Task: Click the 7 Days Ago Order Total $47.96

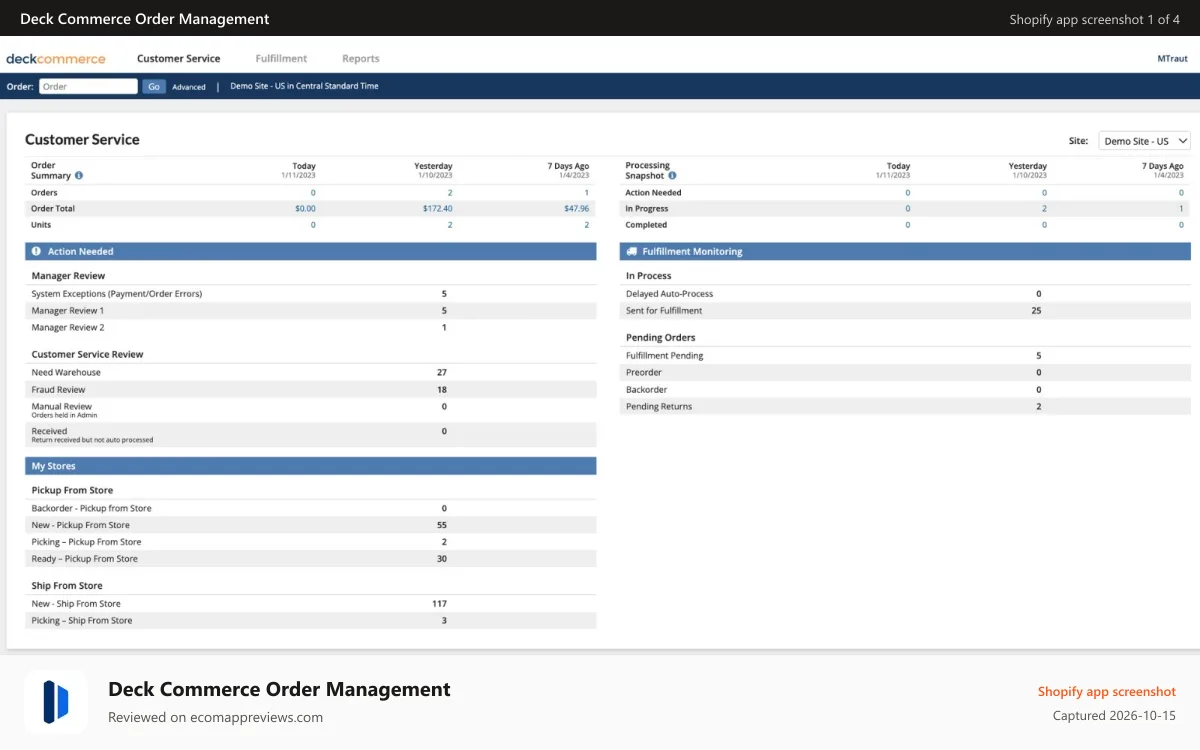Action: (x=576, y=209)
